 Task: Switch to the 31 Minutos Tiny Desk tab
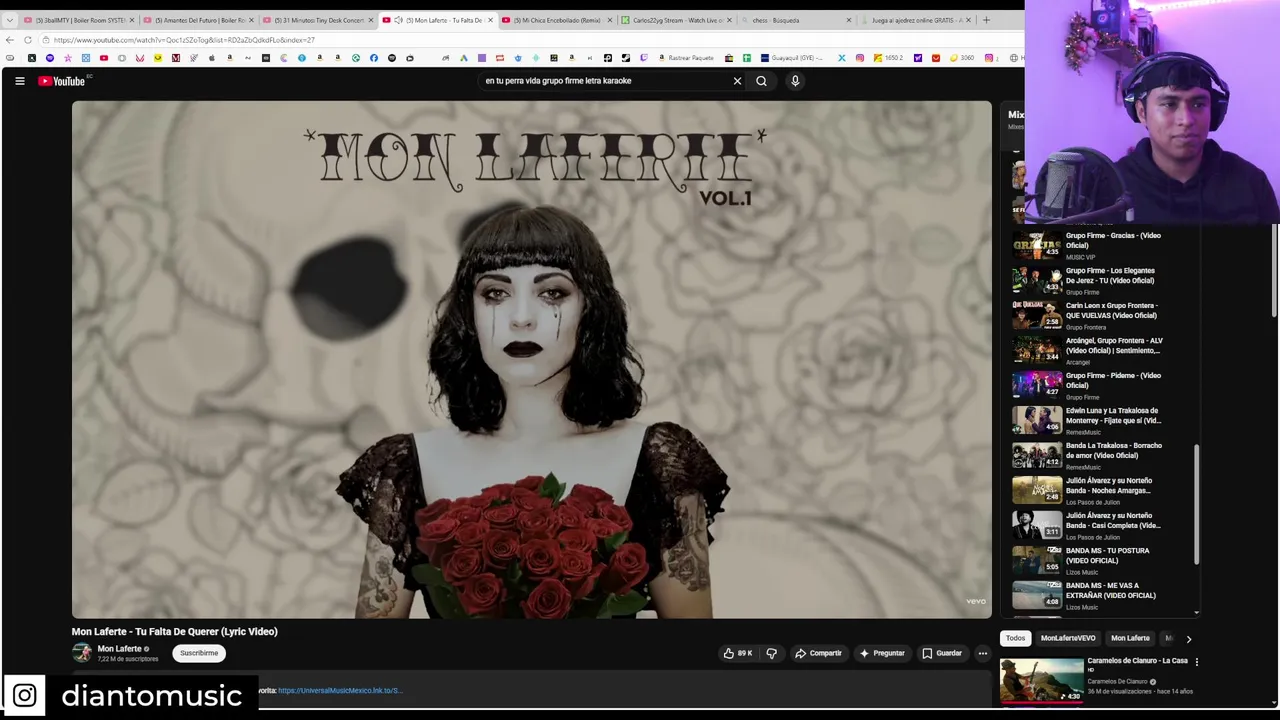[316, 20]
